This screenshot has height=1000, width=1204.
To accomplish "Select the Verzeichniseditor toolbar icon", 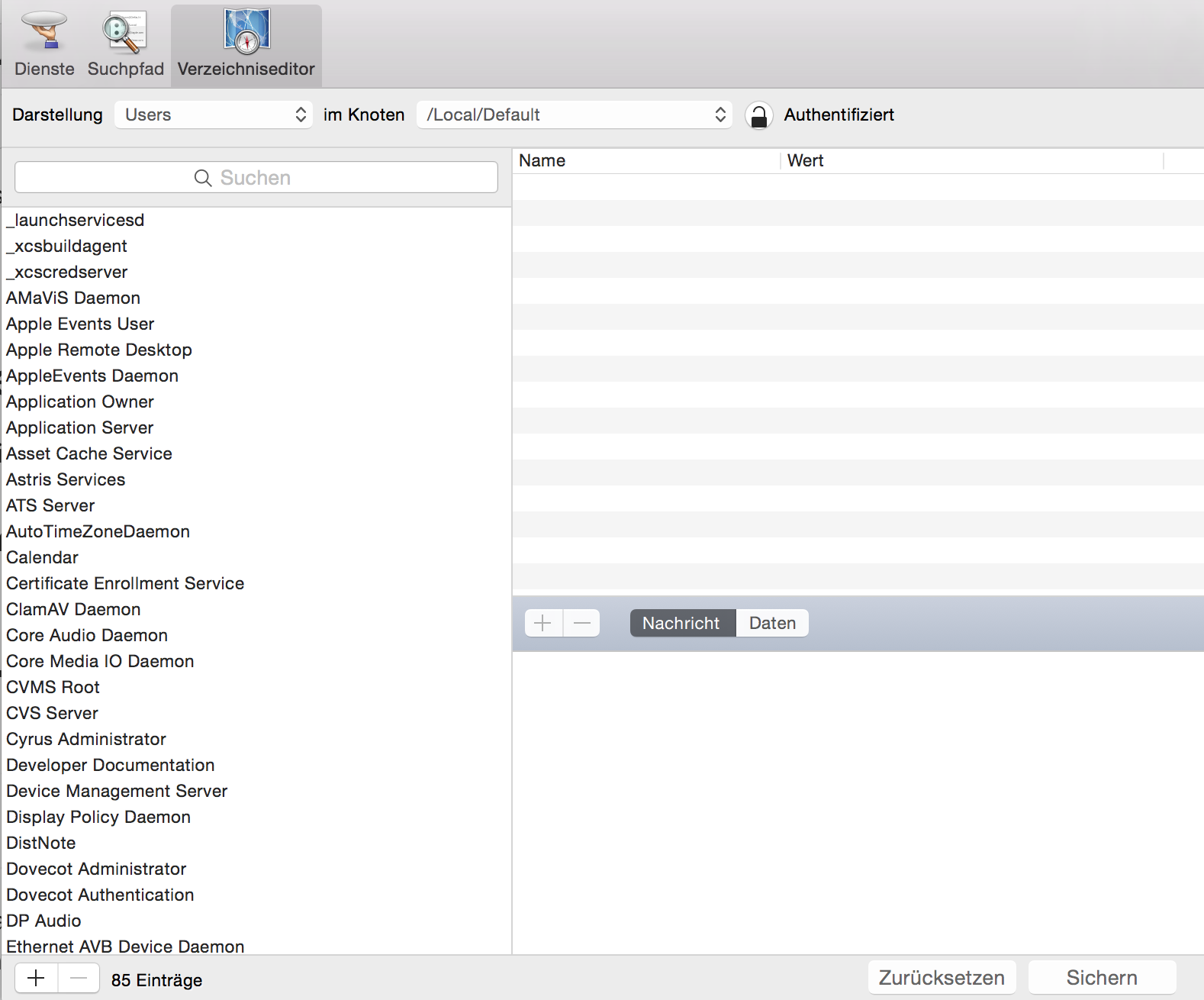I will point(246,32).
